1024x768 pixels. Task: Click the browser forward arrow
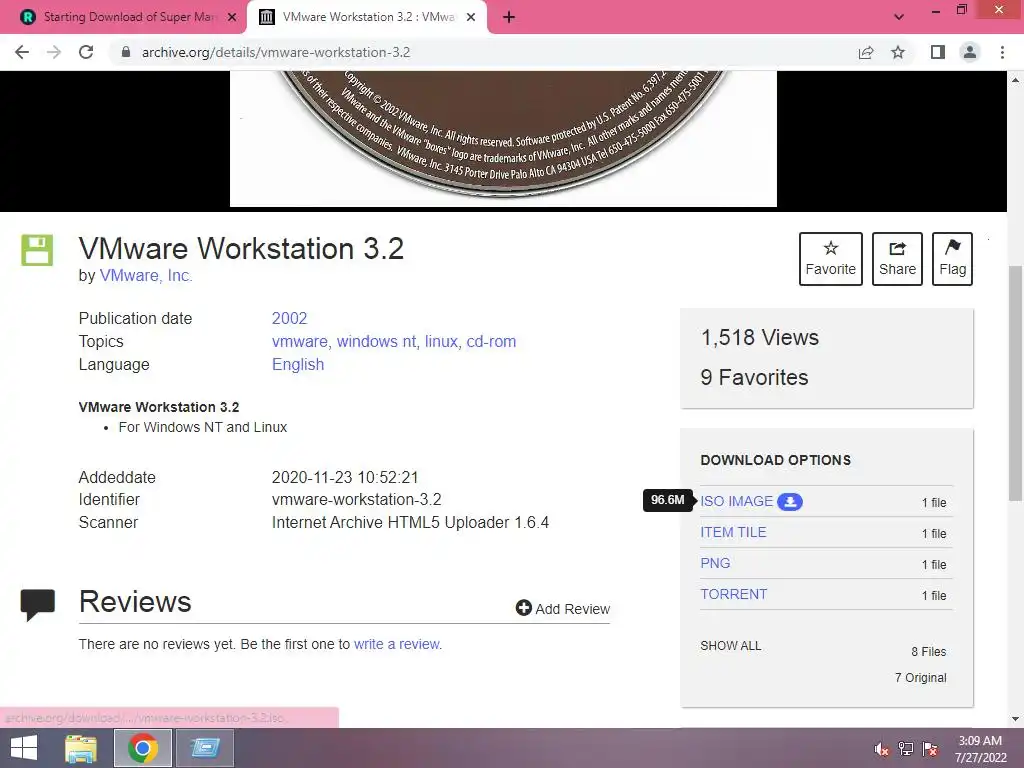coord(54,52)
